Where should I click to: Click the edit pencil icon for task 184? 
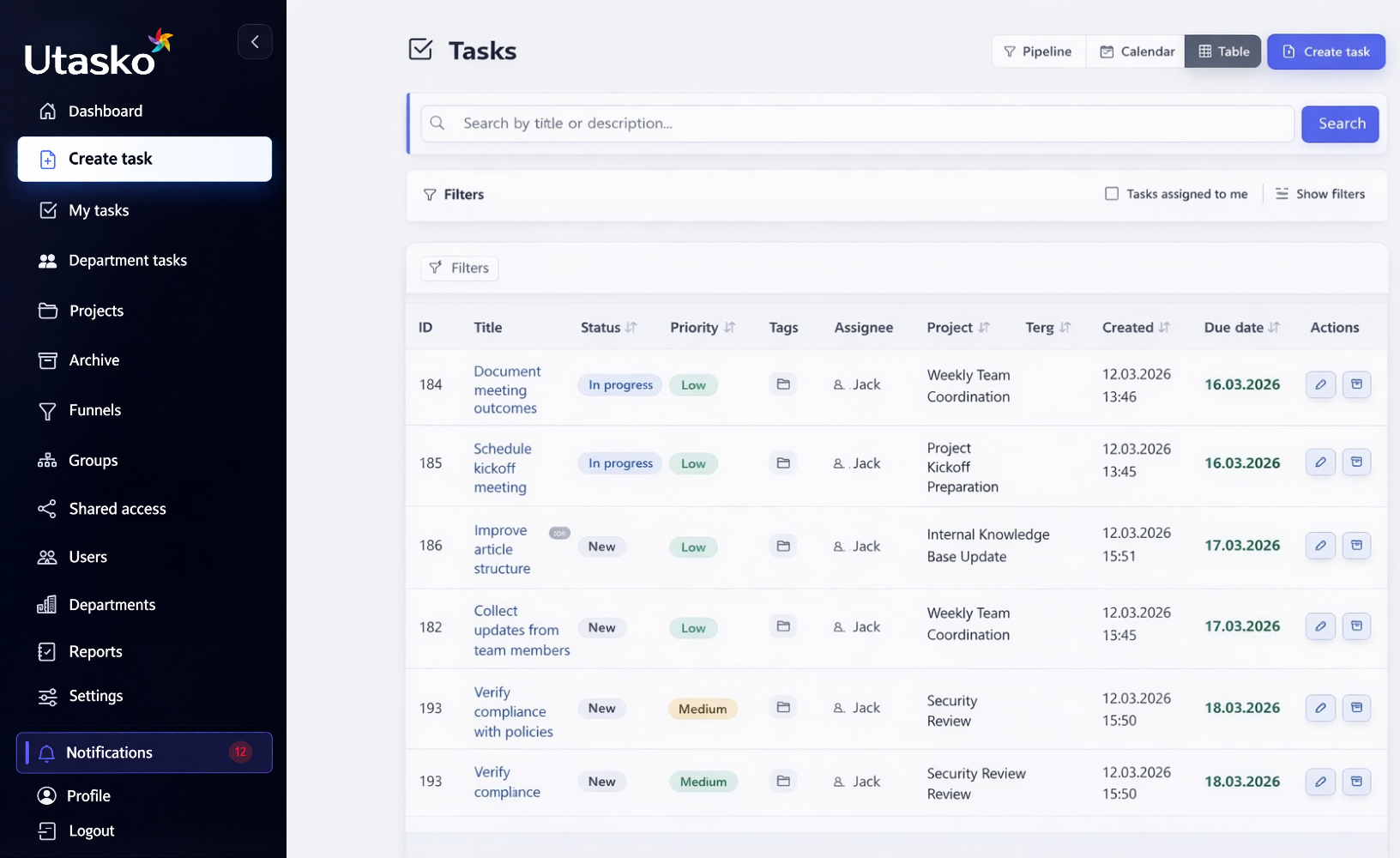1320,384
